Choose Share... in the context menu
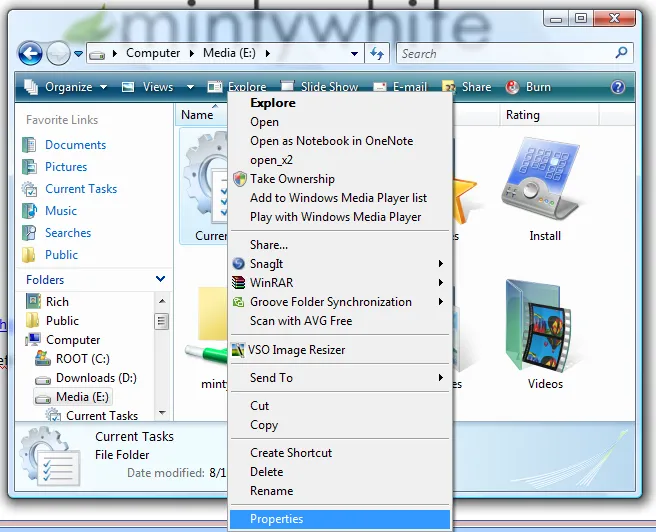This screenshot has width=656, height=532. tap(341, 245)
